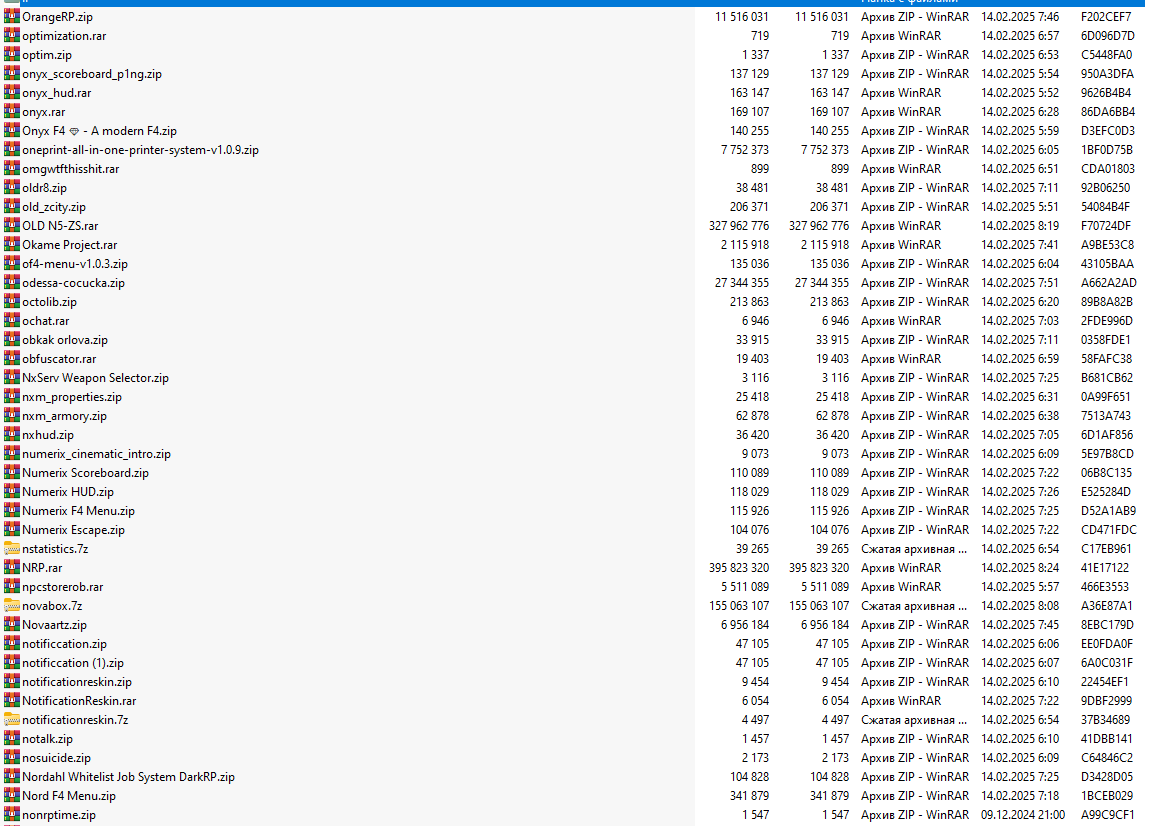
Task: Select the icon of obkak orlova.zip
Action: (x=12, y=340)
